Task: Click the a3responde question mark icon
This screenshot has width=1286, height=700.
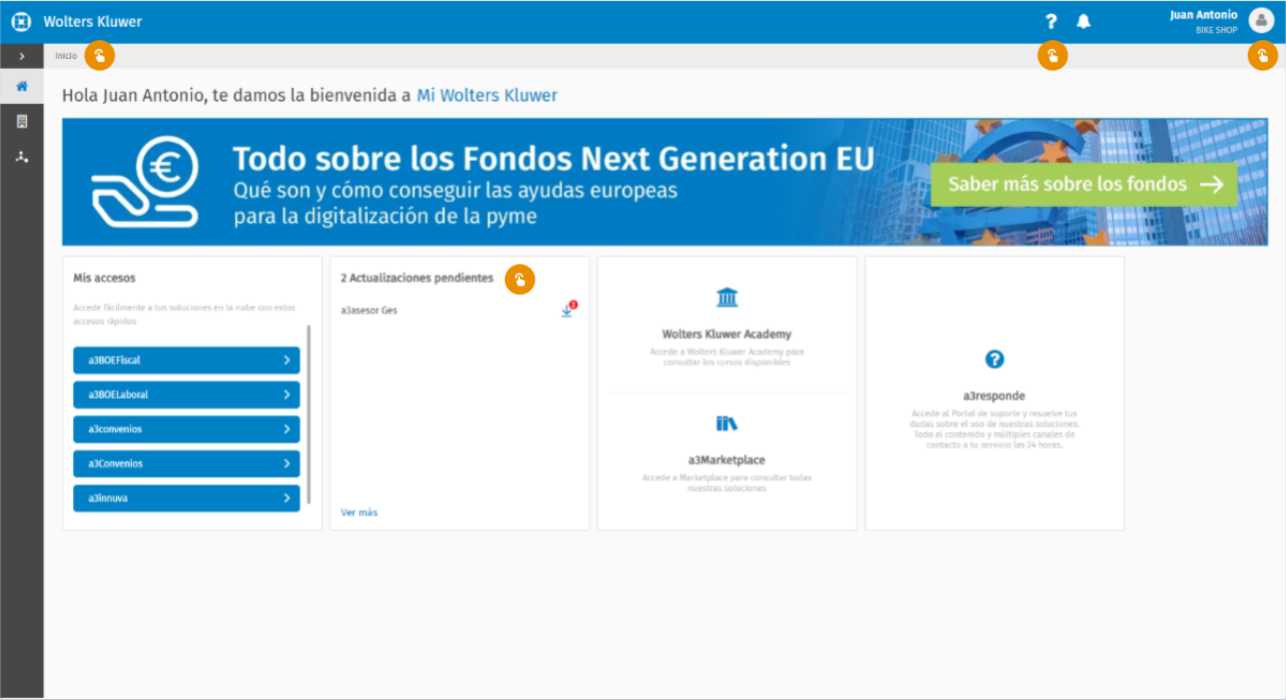Action: (x=994, y=359)
